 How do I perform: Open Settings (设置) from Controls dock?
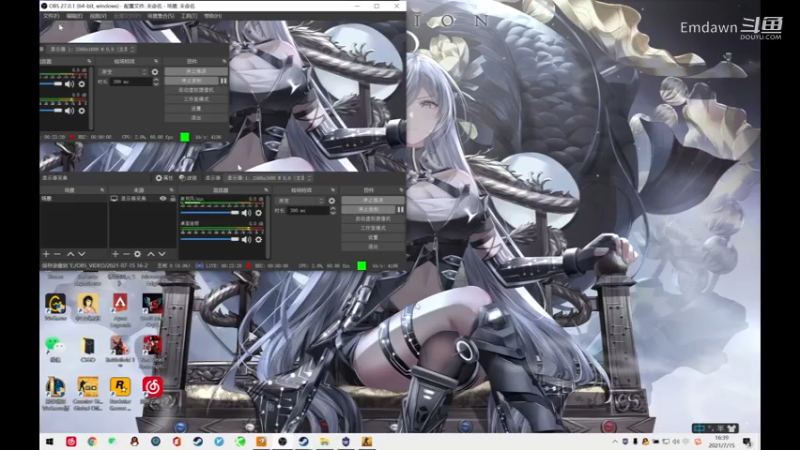point(373,237)
